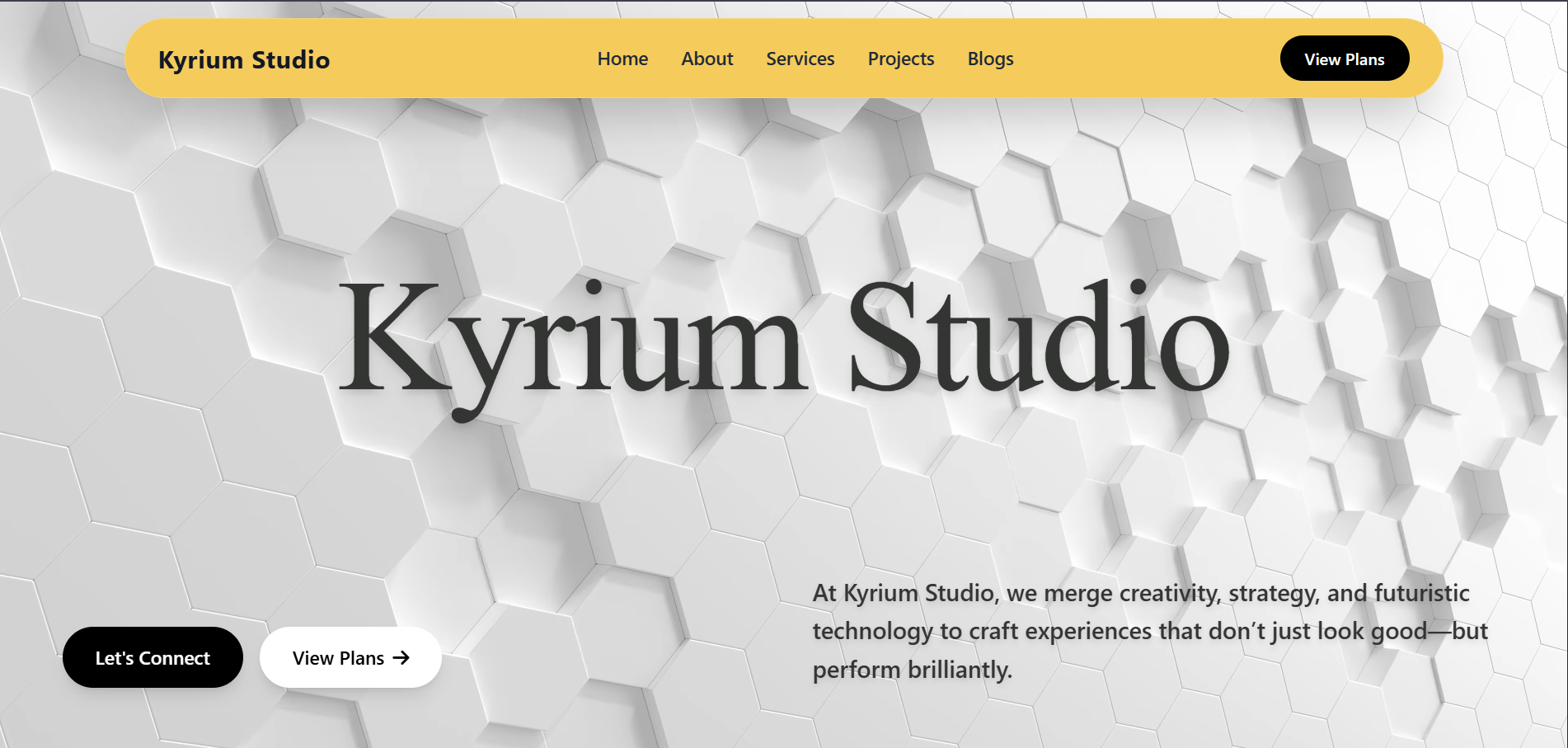Navigate to Projects

click(x=900, y=59)
